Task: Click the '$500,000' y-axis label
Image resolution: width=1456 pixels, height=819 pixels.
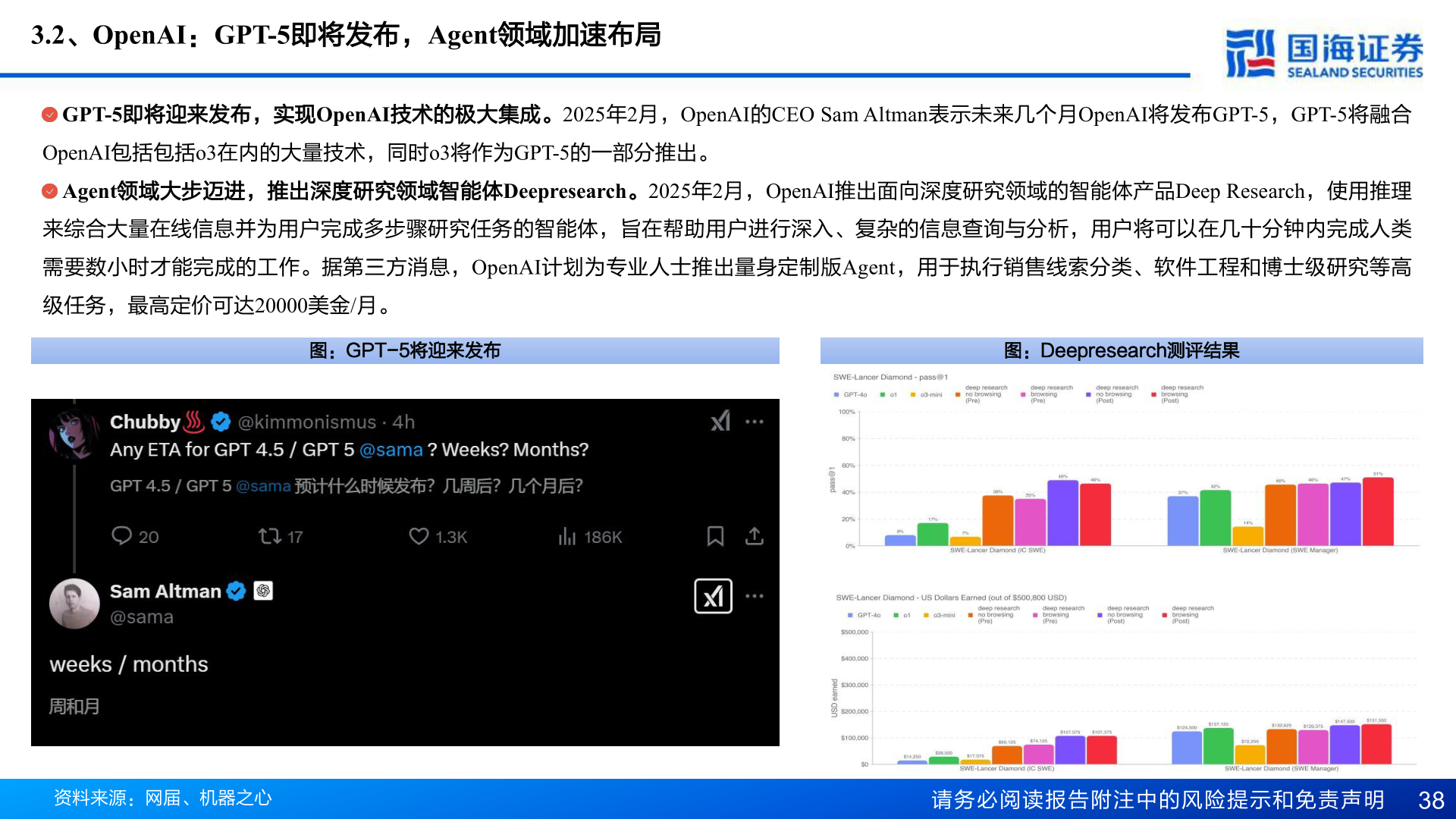Action: point(855,632)
